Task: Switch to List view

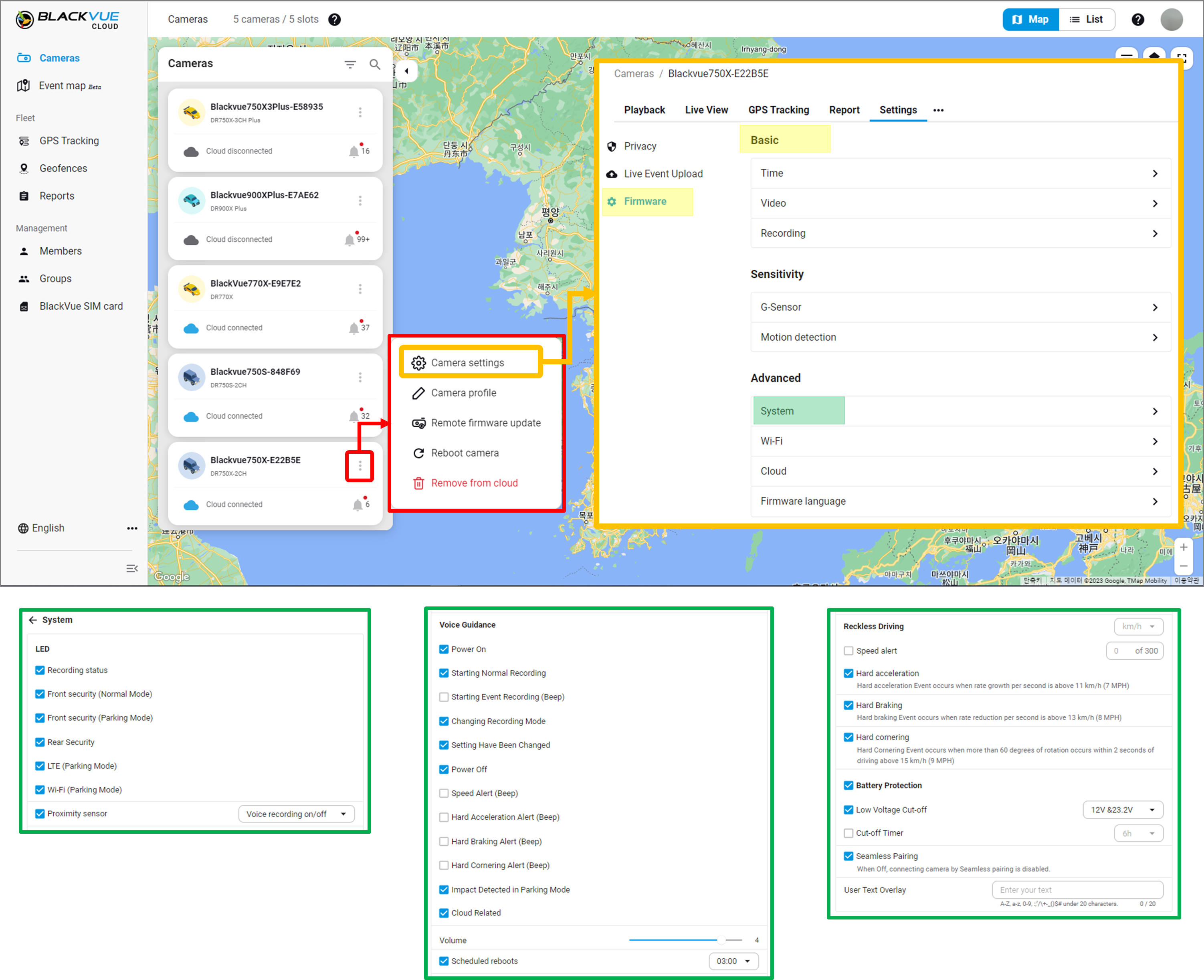Action: (1087, 20)
